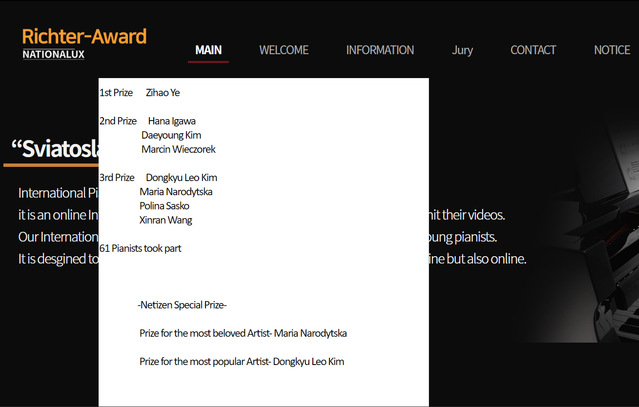The width and height of the screenshot is (639, 407).
Task: Open the INFORMATION menu
Action: (380, 50)
